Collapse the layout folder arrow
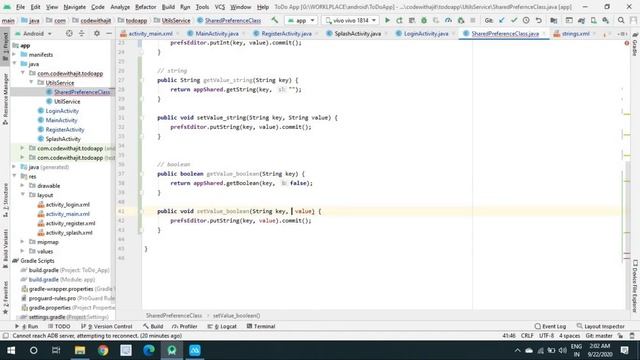The height and width of the screenshot is (360, 640). coord(23,195)
